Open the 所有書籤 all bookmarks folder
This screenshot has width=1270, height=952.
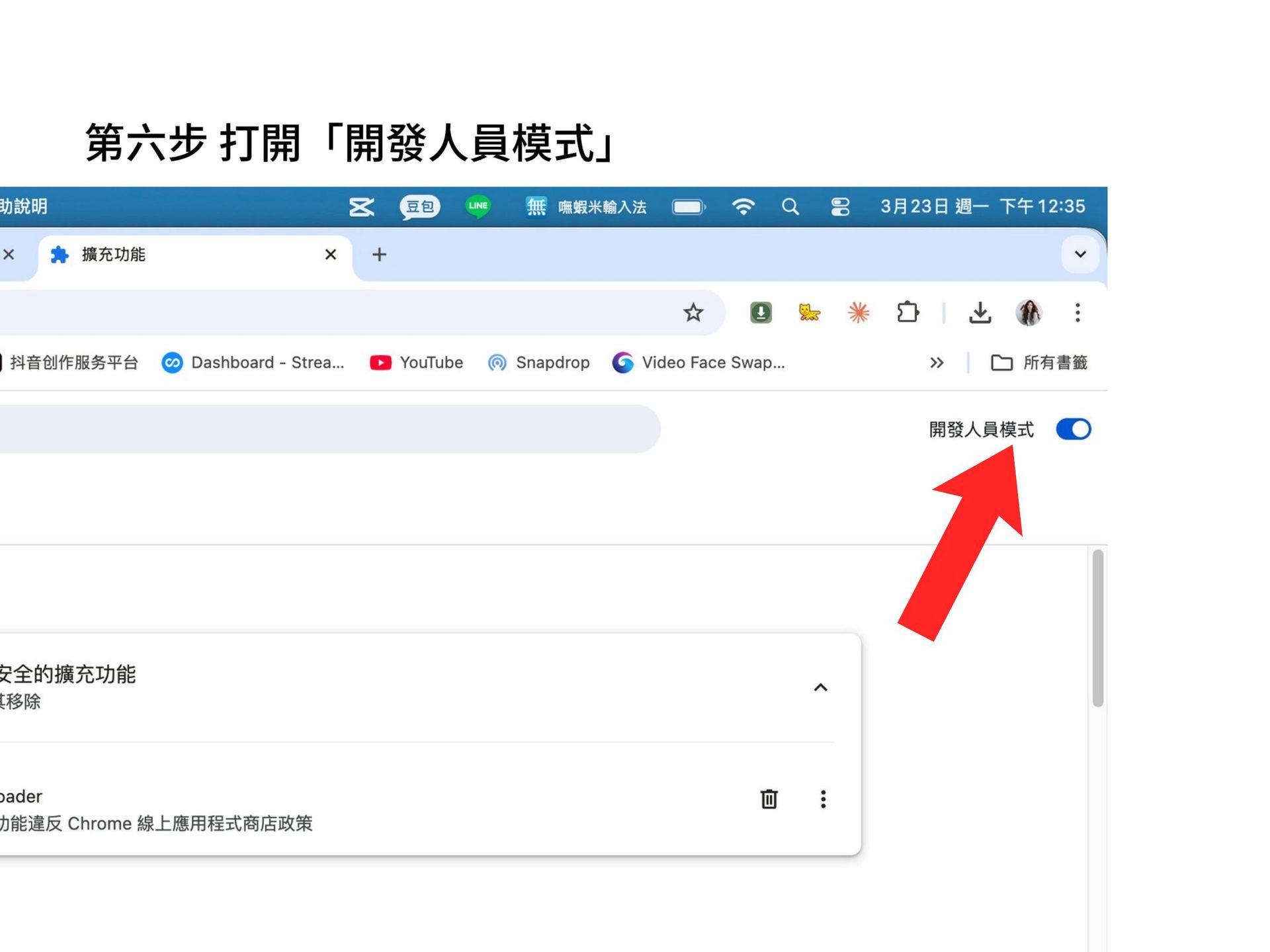(x=1039, y=363)
